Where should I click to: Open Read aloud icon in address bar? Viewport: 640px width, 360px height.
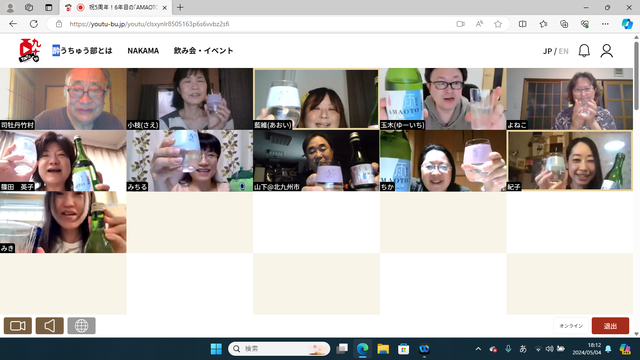click(479, 24)
